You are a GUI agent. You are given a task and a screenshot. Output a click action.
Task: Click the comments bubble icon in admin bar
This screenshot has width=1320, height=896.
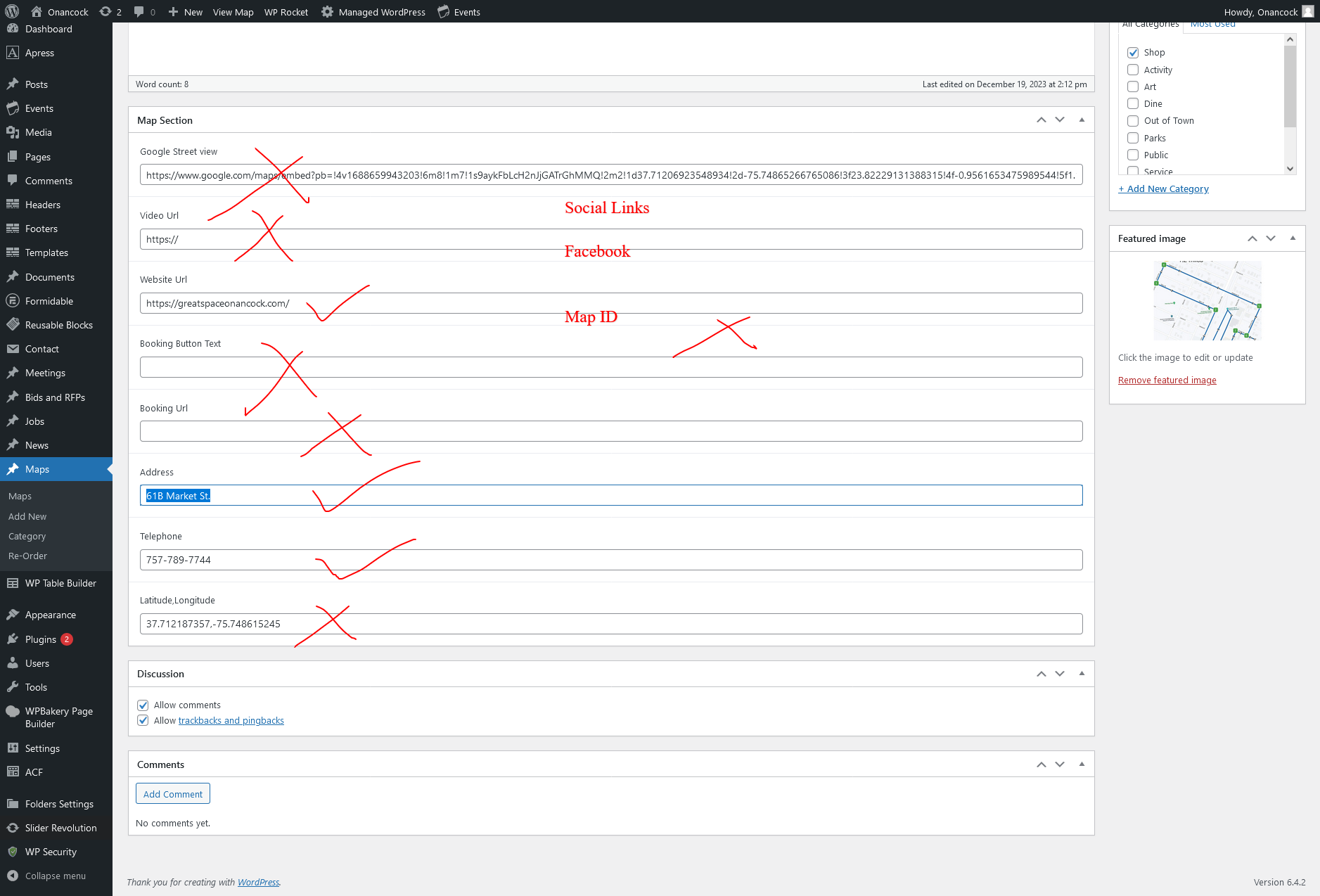pyautogui.click(x=139, y=11)
